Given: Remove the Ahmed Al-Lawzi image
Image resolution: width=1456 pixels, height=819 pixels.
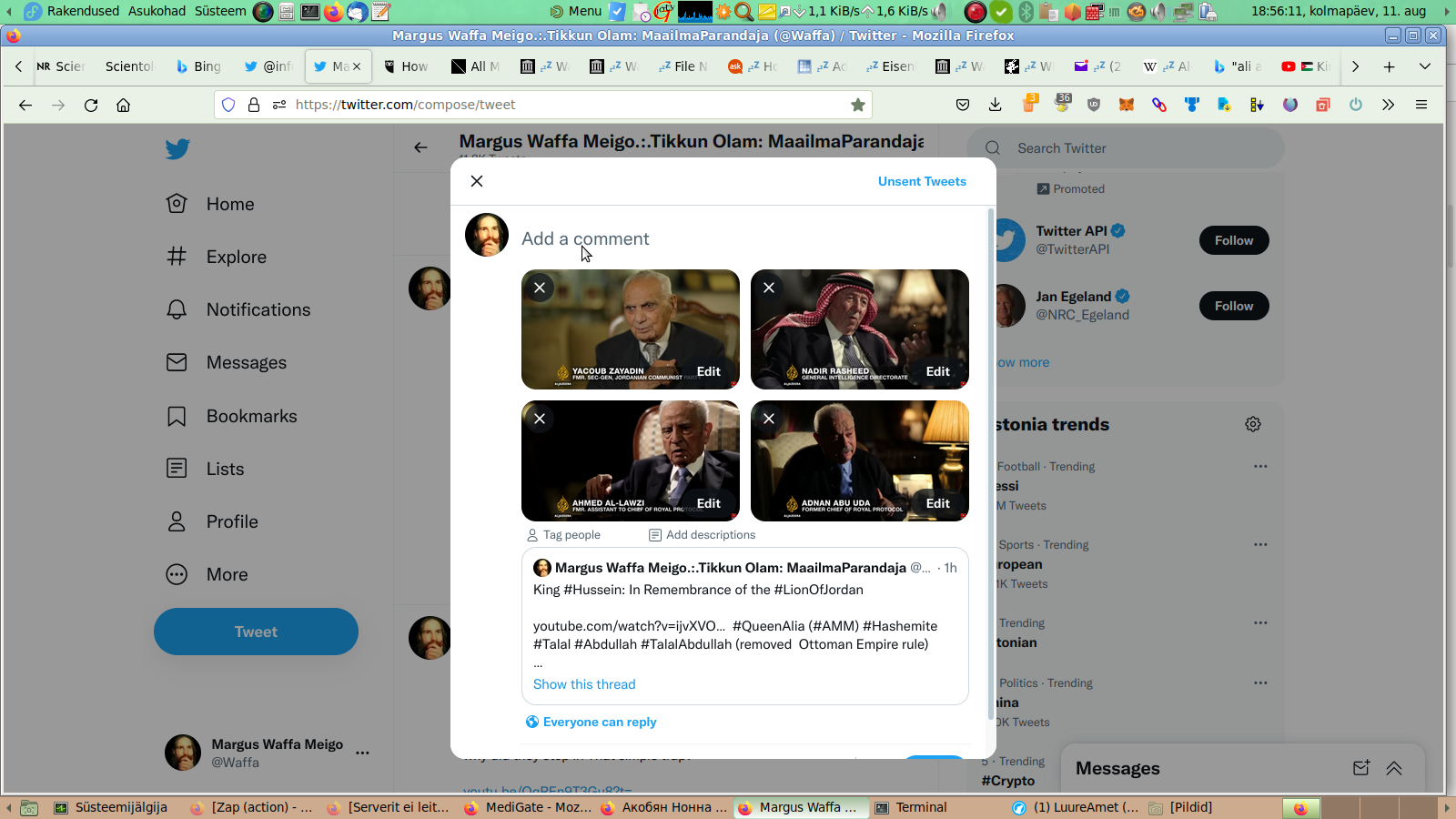Looking at the screenshot, I should tap(540, 419).
